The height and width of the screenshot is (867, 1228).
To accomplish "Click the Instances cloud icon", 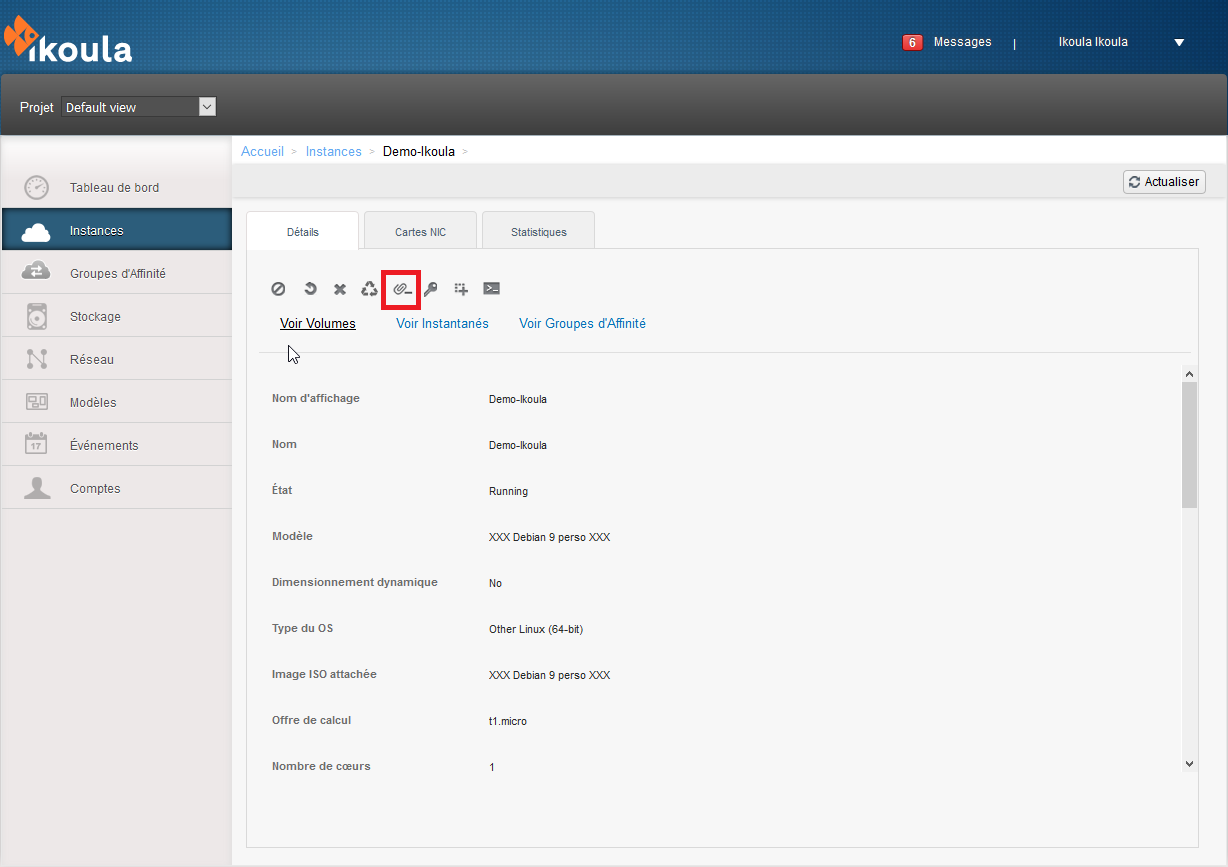I will click(x=36, y=232).
